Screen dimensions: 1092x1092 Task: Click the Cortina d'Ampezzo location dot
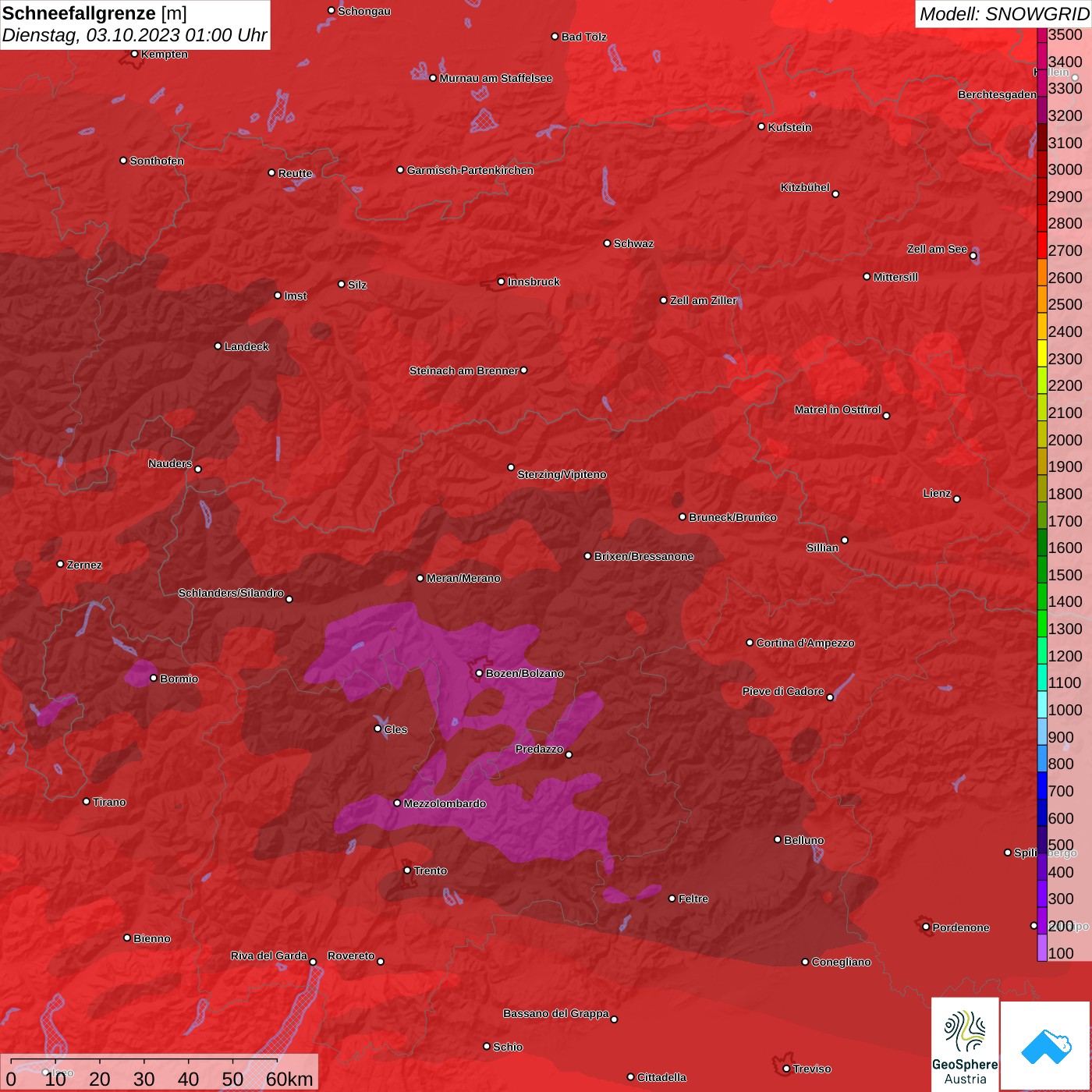[x=750, y=643]
